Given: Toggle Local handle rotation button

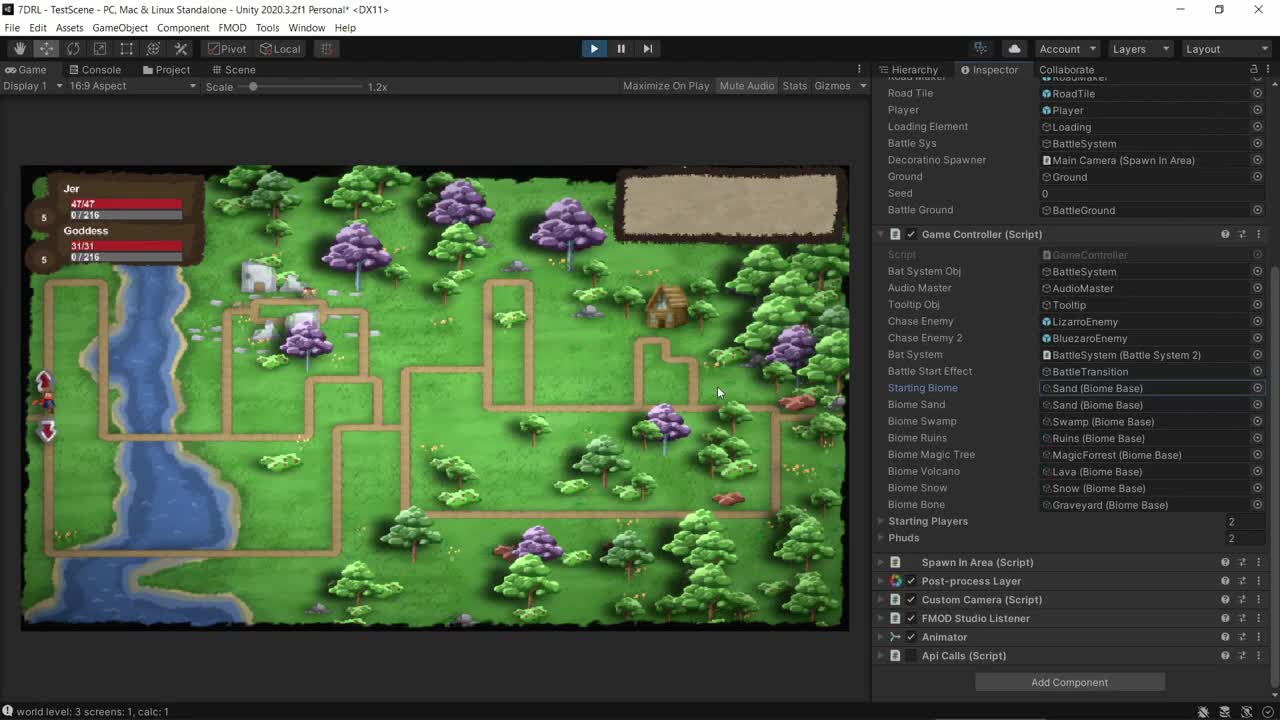Looking at the screenshot, I should 280,48.
